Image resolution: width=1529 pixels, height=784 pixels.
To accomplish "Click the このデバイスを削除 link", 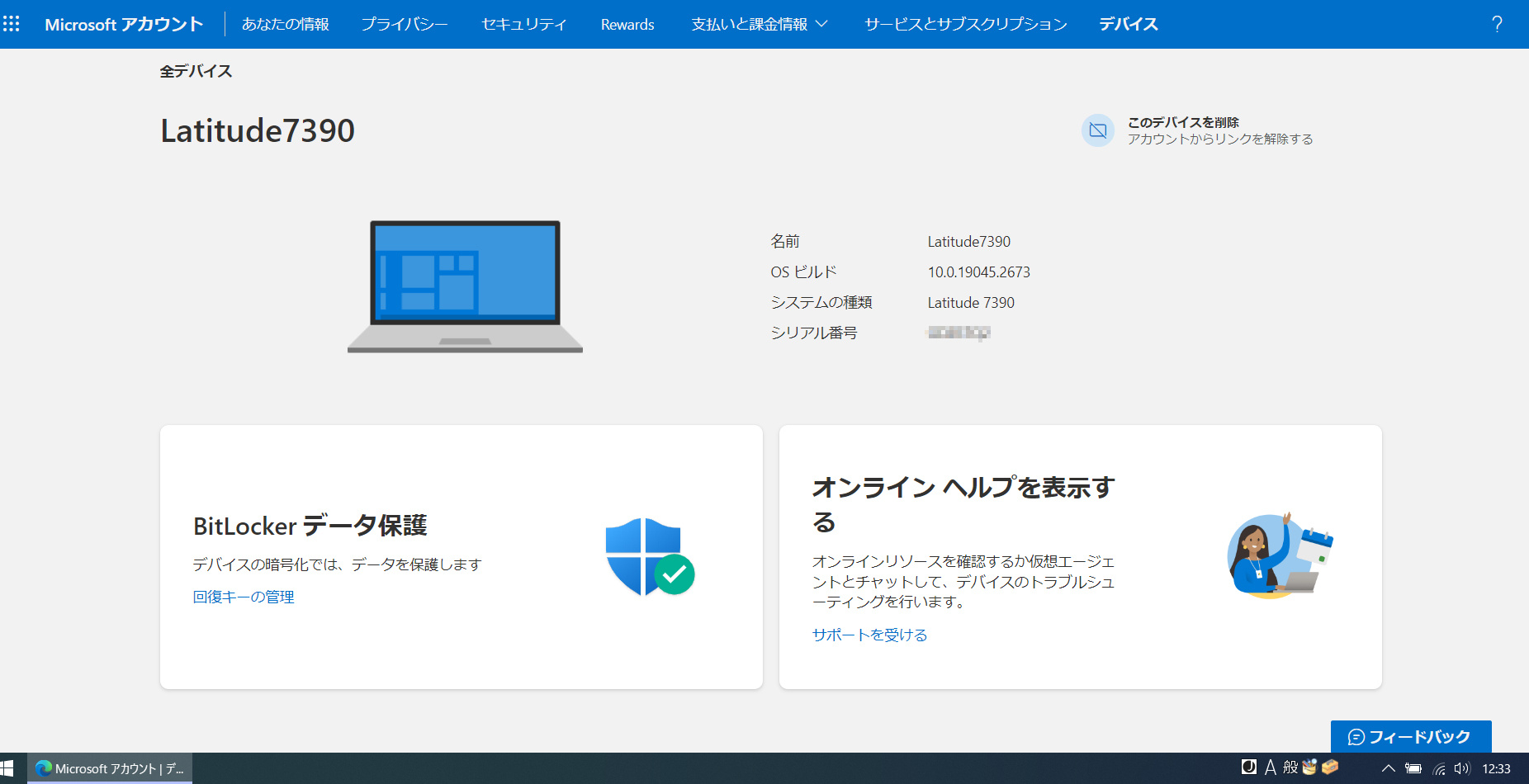I will pyautogui.click(x=1183, y=122).
